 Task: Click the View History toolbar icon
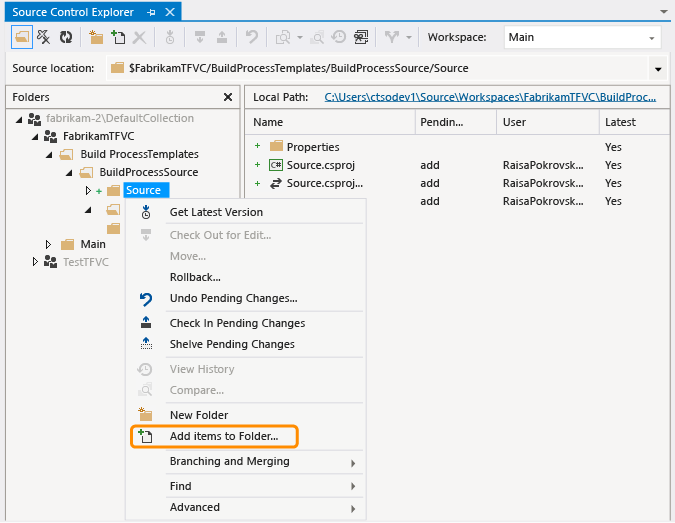339,37
